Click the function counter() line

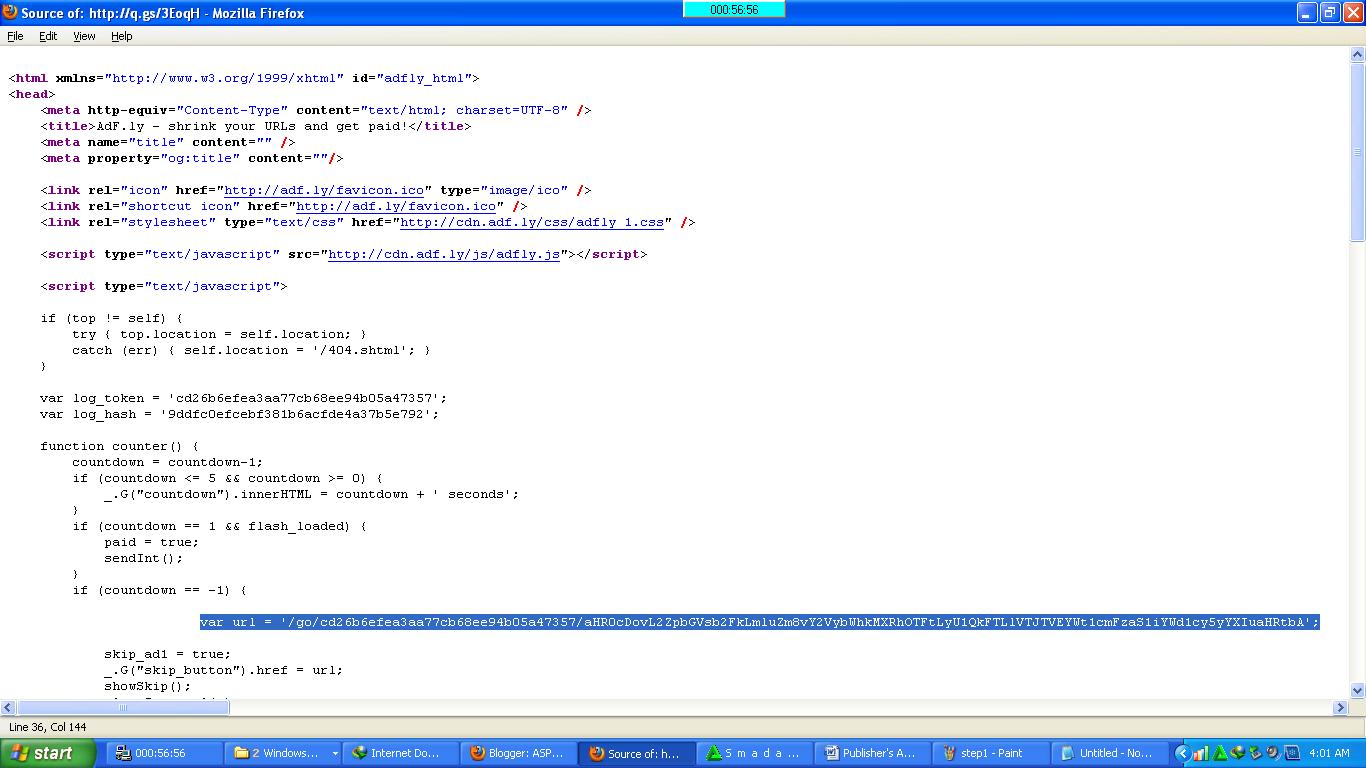[x=120, y=446]
